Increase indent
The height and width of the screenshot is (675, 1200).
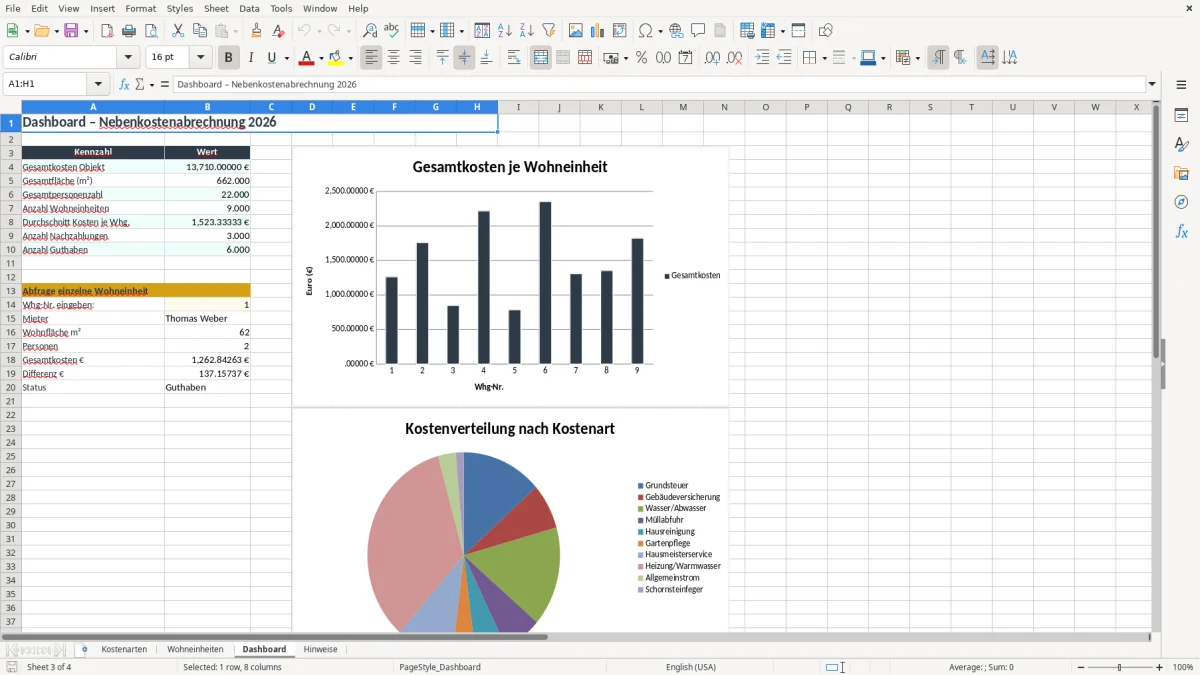coord(762,58)
